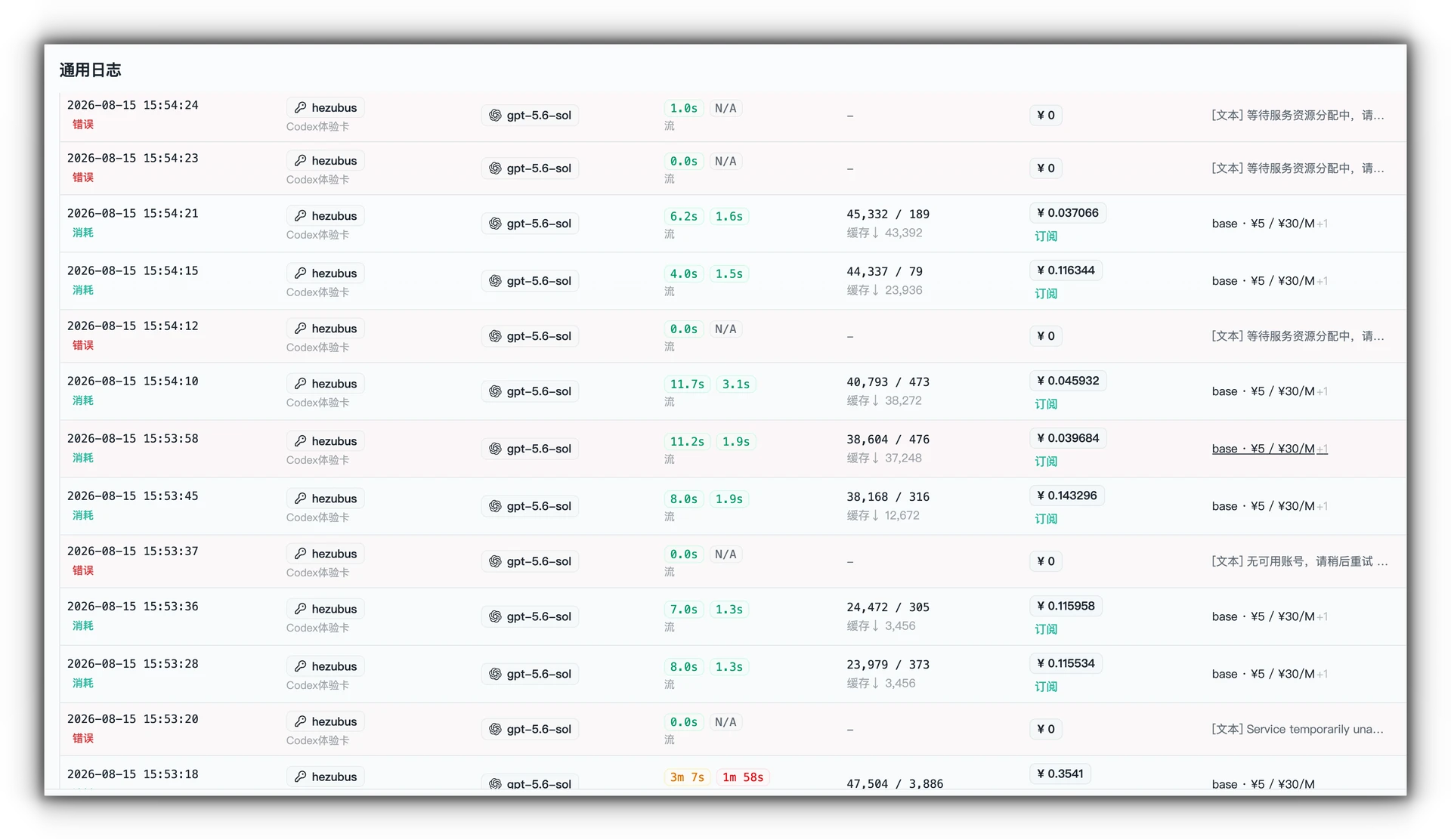Click token count 40,793 / 473

click(888, 381)
